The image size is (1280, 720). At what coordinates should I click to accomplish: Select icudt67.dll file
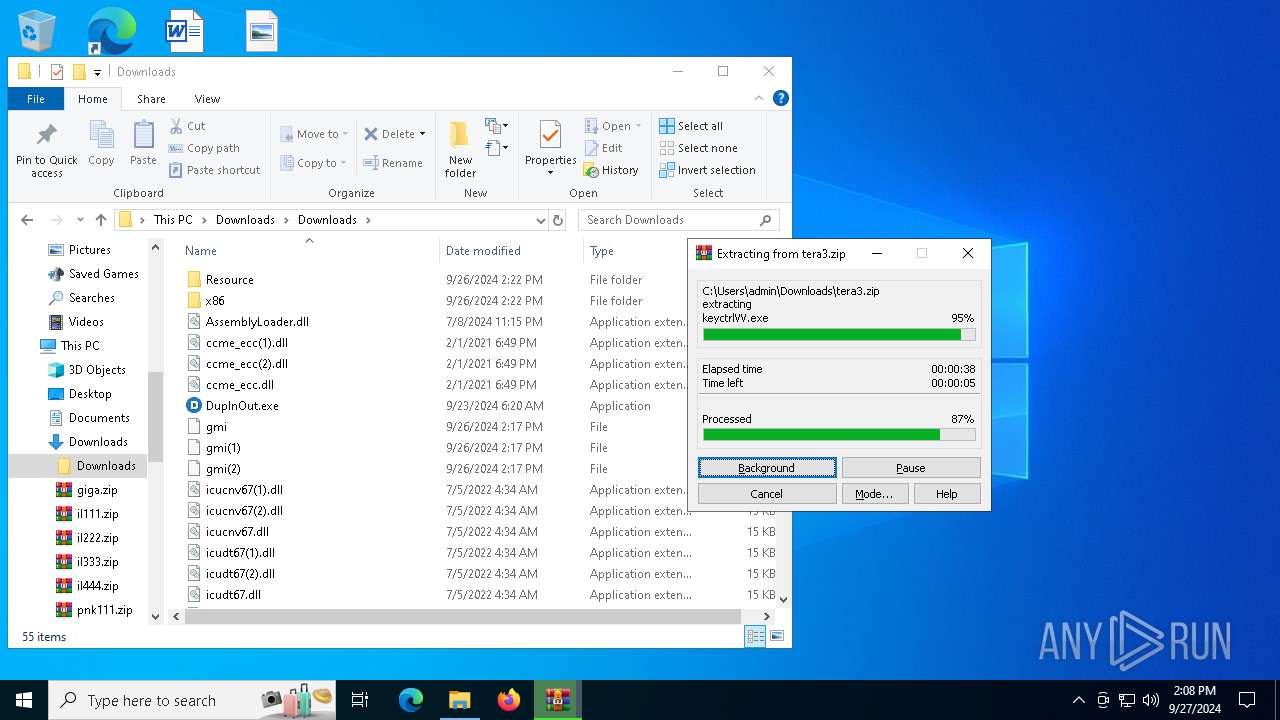(x=233, y=595)
